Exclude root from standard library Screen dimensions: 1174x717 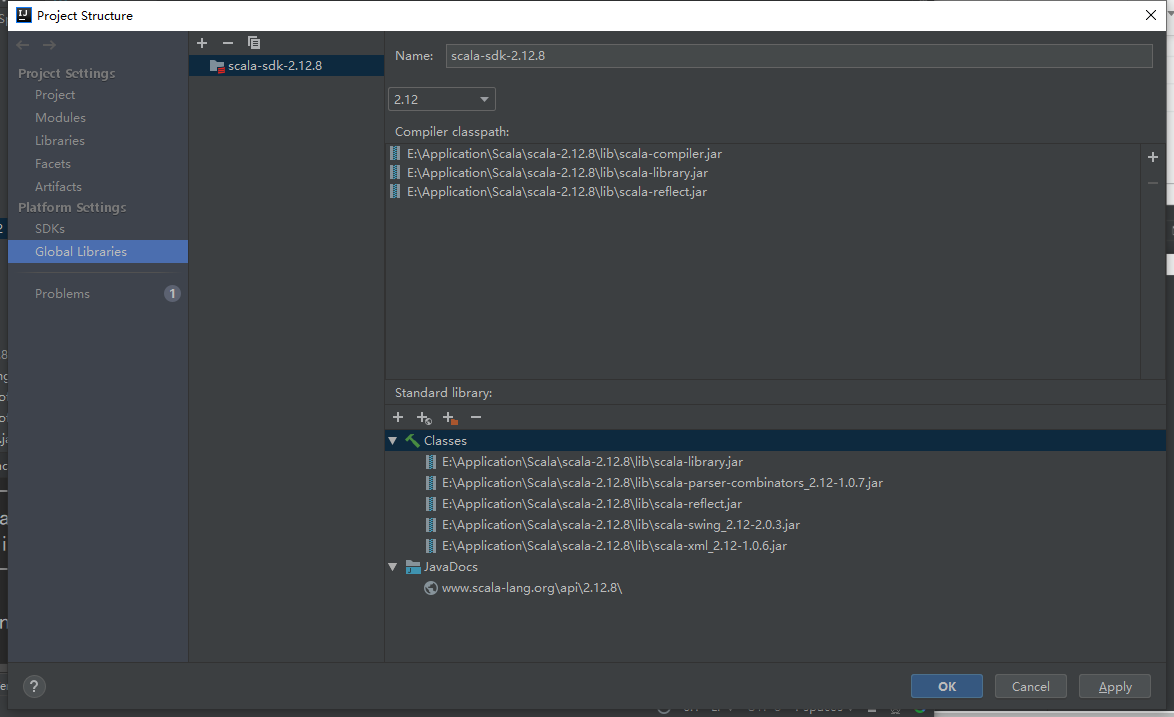[x=449, y=418]
